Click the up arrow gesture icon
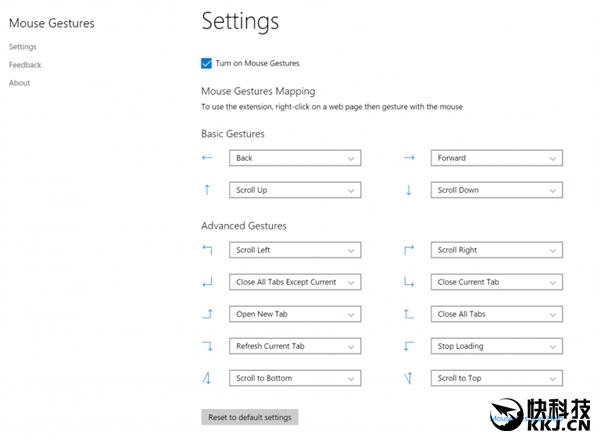 click(x=207, y=190)
